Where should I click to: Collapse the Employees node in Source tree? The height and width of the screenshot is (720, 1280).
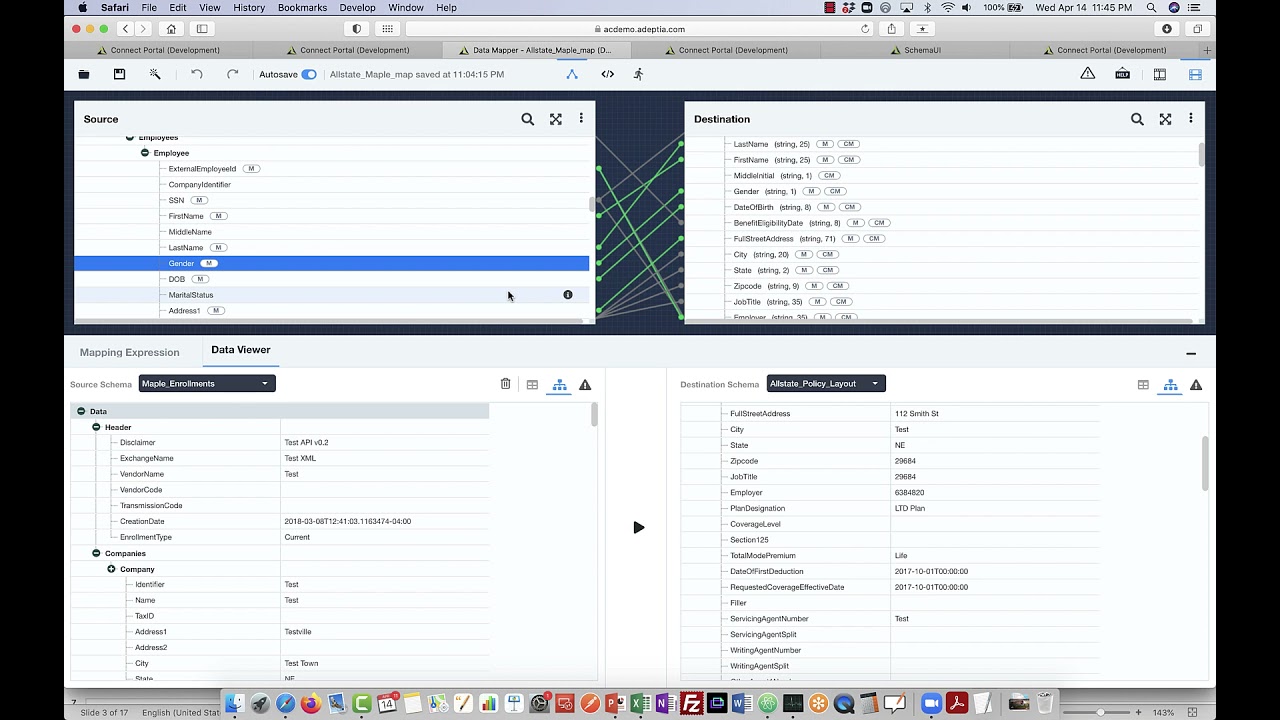tap(130, 137)
